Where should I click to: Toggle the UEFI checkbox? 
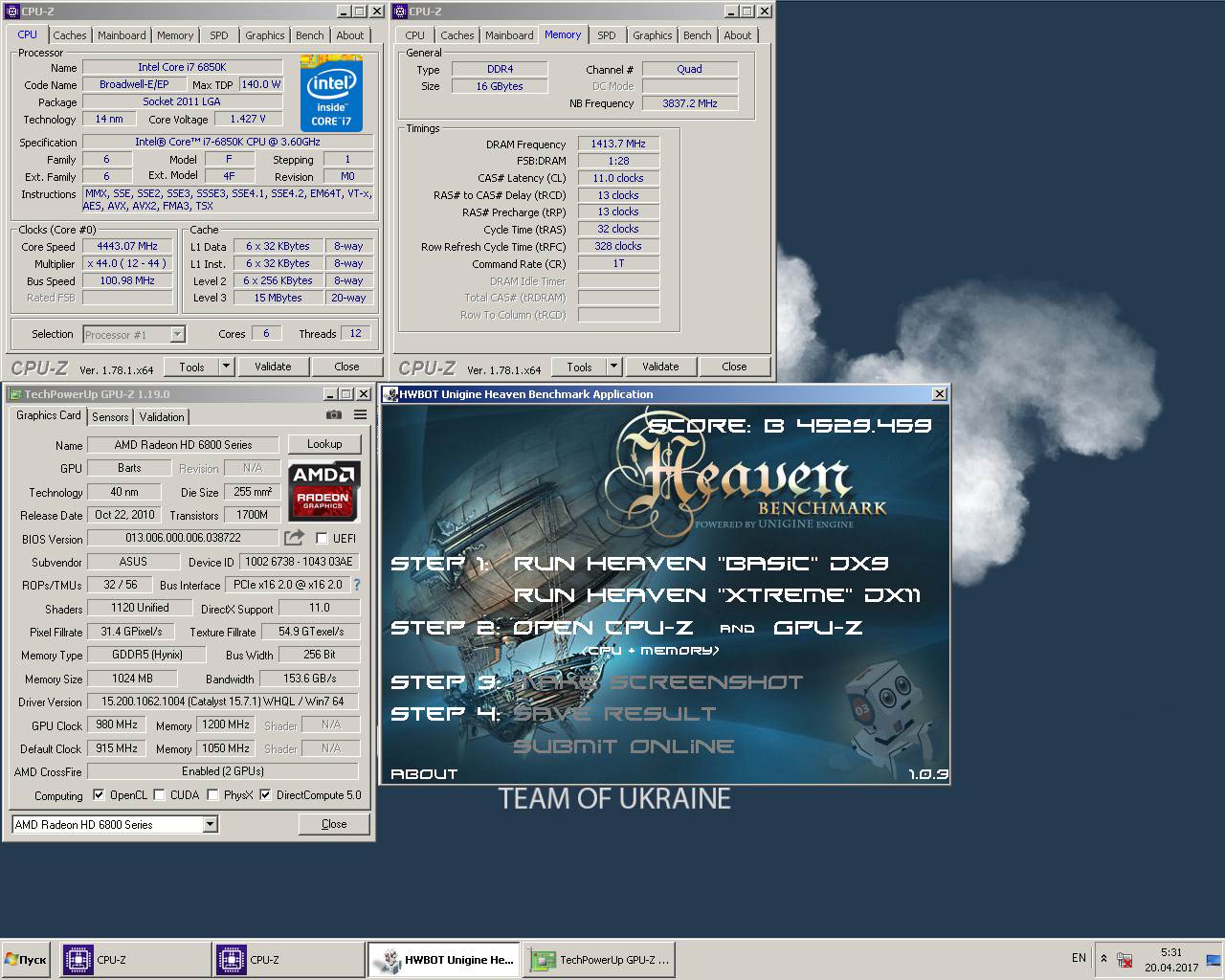[x=322, y=538]
